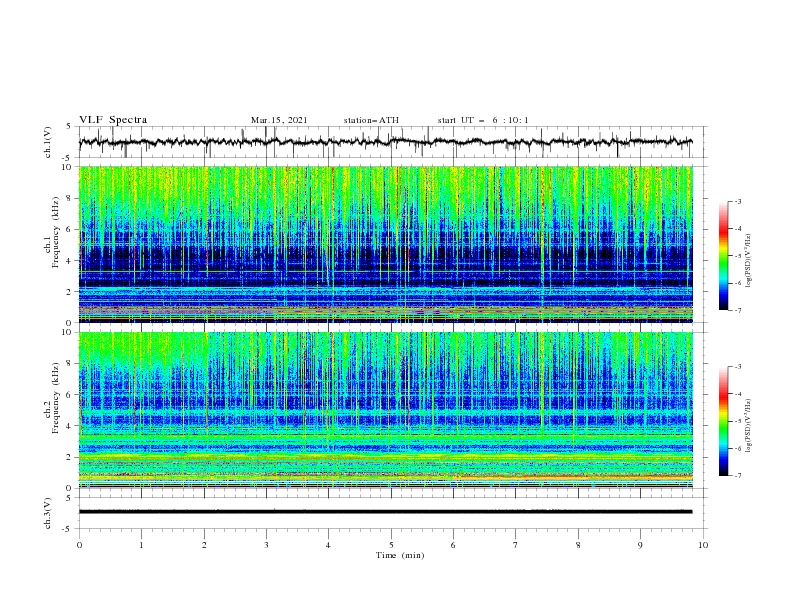Click the ch.1 'Frequency (kHz)' axis label

(x=55, y=230)
